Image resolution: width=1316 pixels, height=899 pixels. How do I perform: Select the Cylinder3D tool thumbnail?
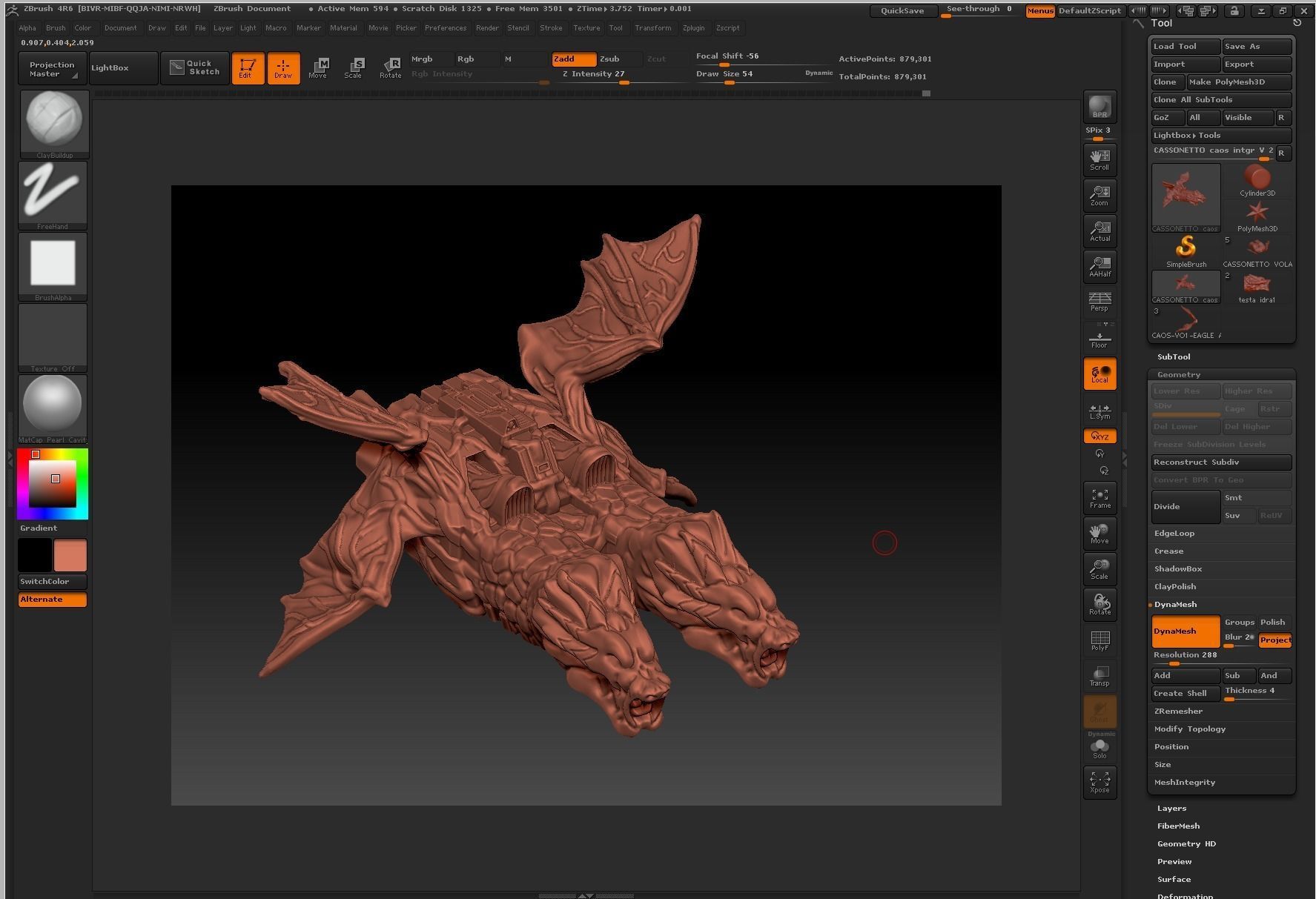tap(1257, 180)
